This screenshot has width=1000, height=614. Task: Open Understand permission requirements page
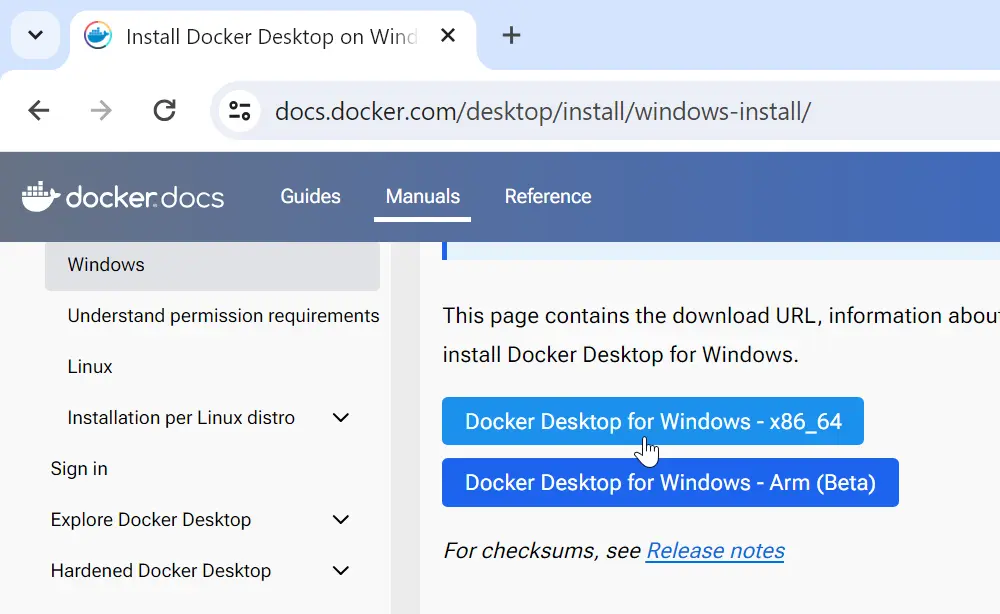click(223, 316)
